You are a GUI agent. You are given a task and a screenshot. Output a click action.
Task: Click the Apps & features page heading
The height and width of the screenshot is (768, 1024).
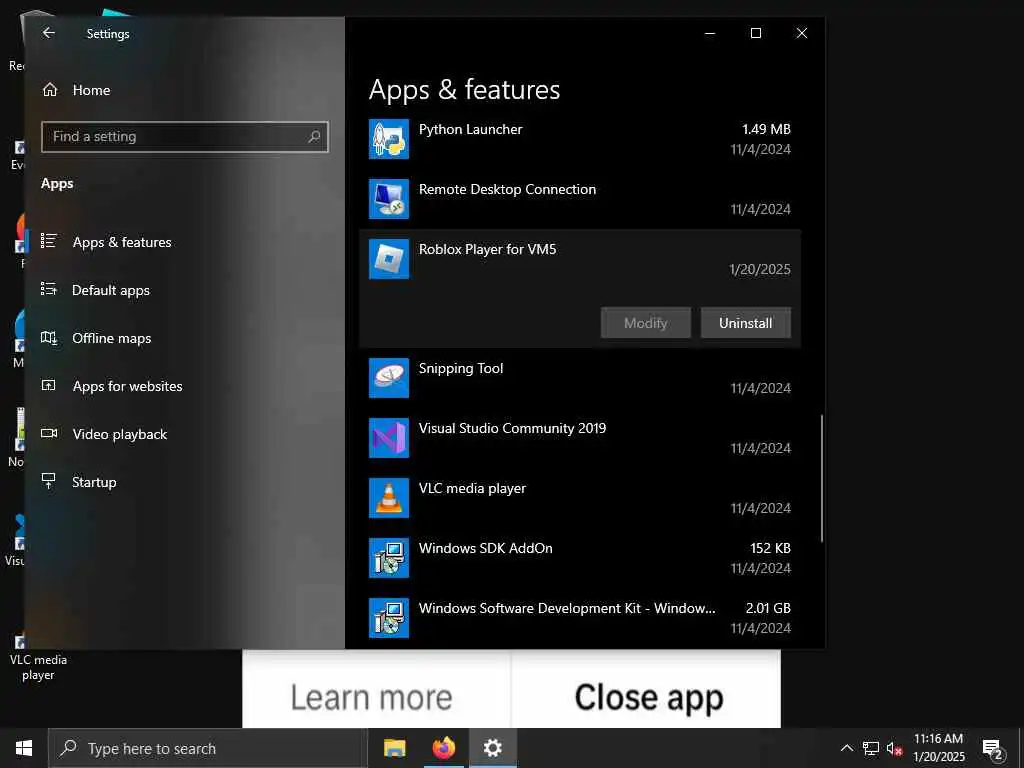[464, 89]
